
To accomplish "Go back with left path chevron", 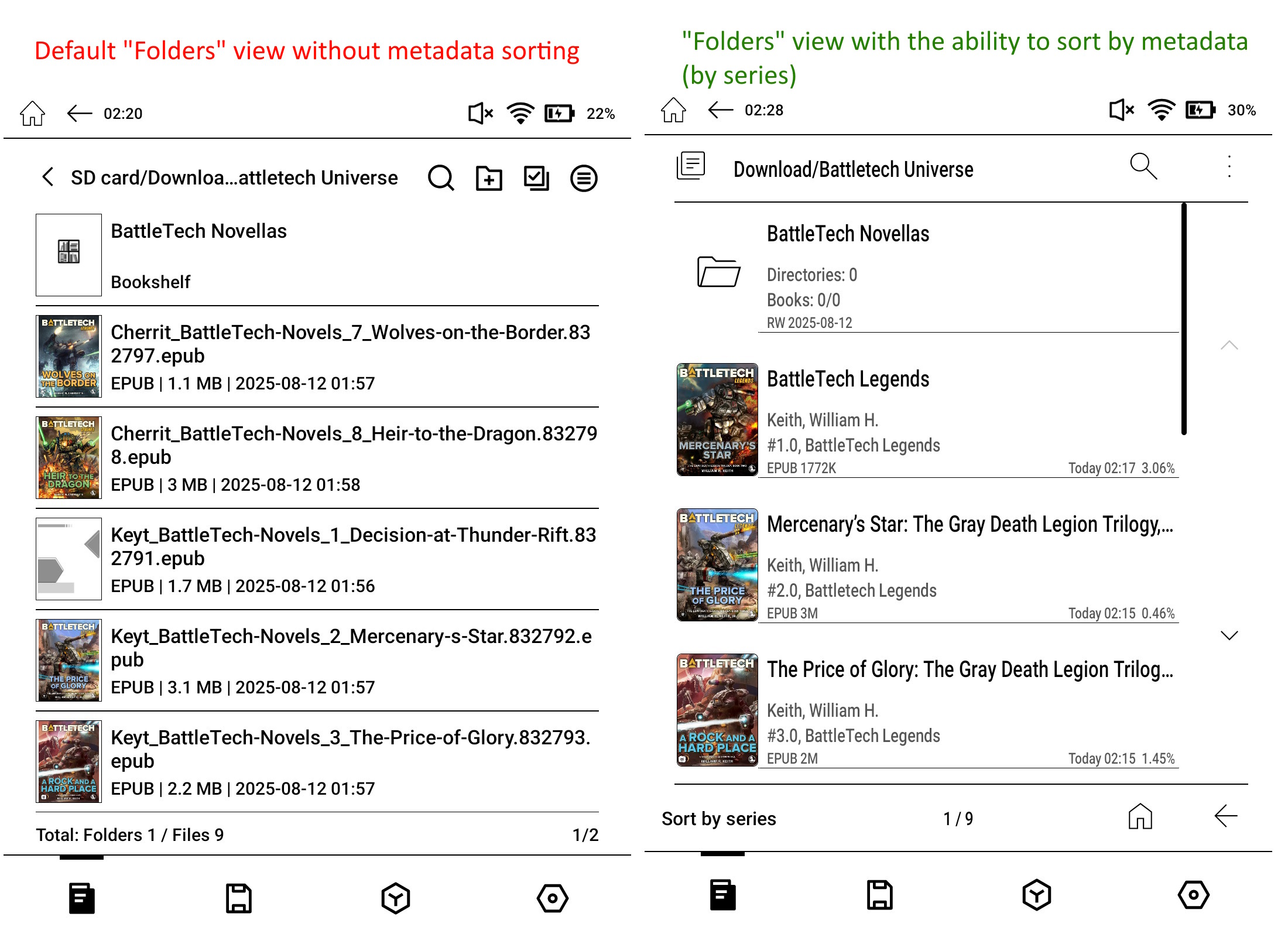I will click(x=48, y=177).
